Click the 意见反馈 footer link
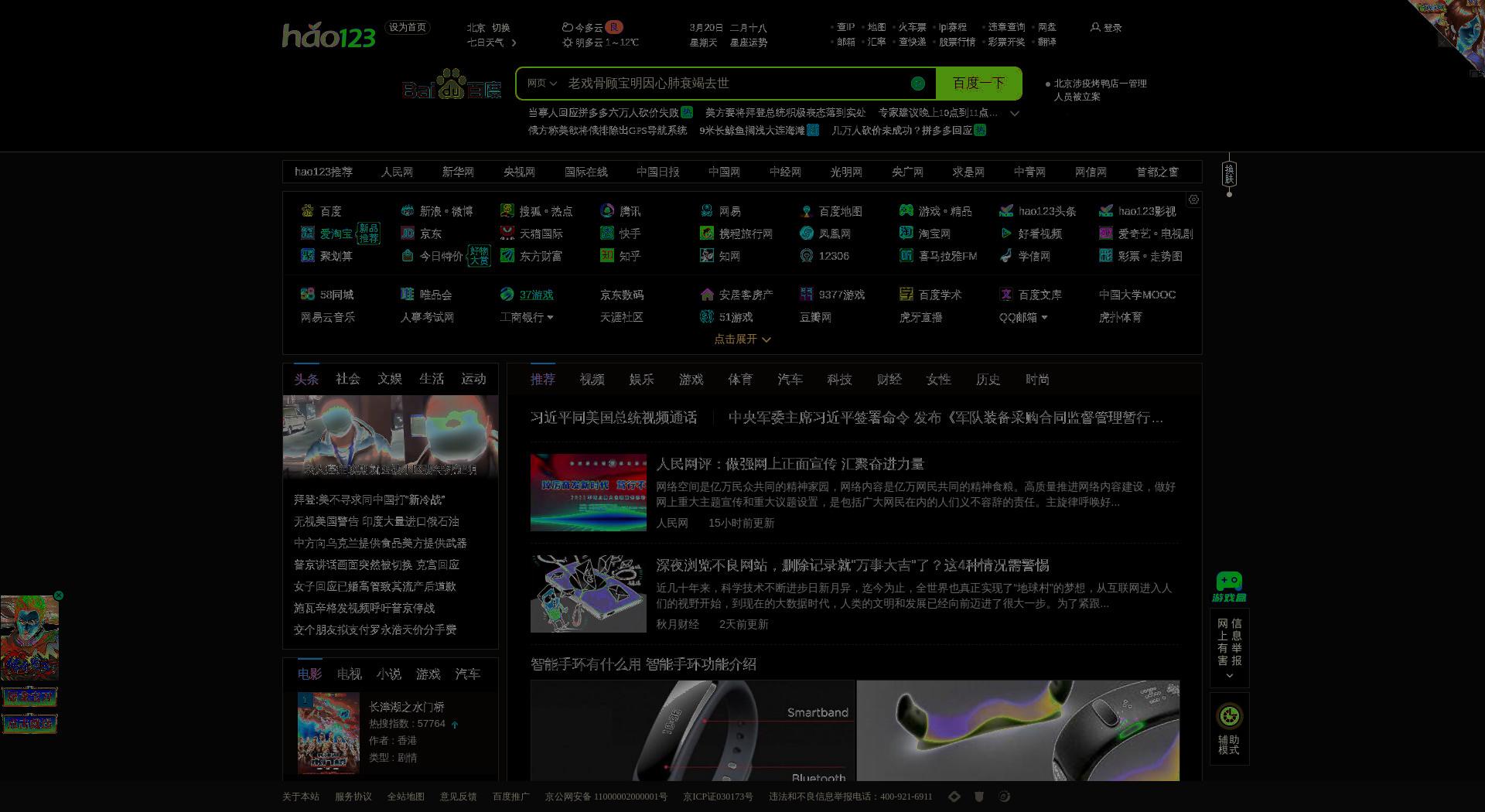Screen dimensions: 1485x812 pyautogui.click(x=459, y=797)
